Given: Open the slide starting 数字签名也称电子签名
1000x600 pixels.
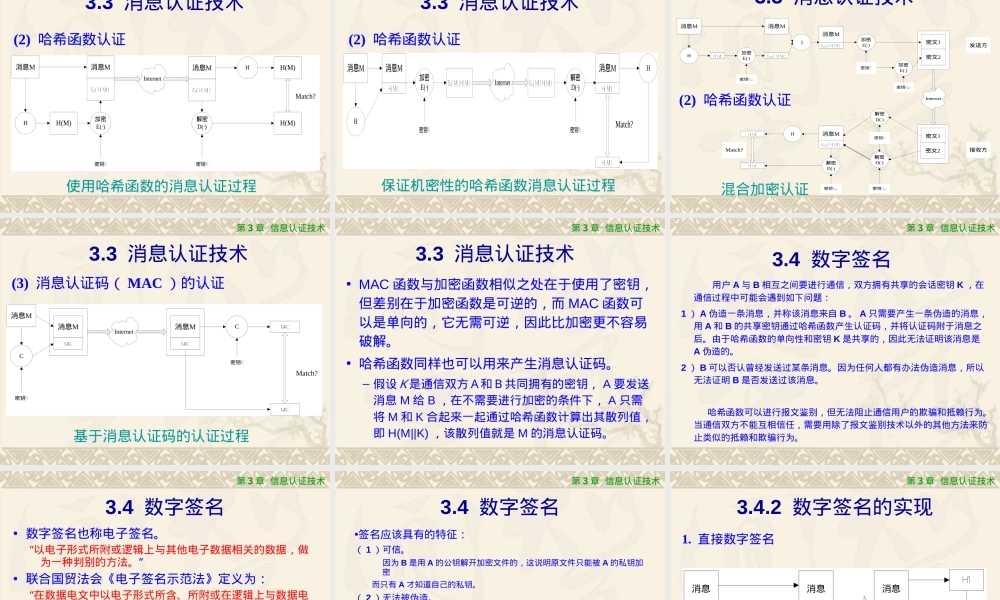Looking at the screenshot, I should click(x=165, y=536).
